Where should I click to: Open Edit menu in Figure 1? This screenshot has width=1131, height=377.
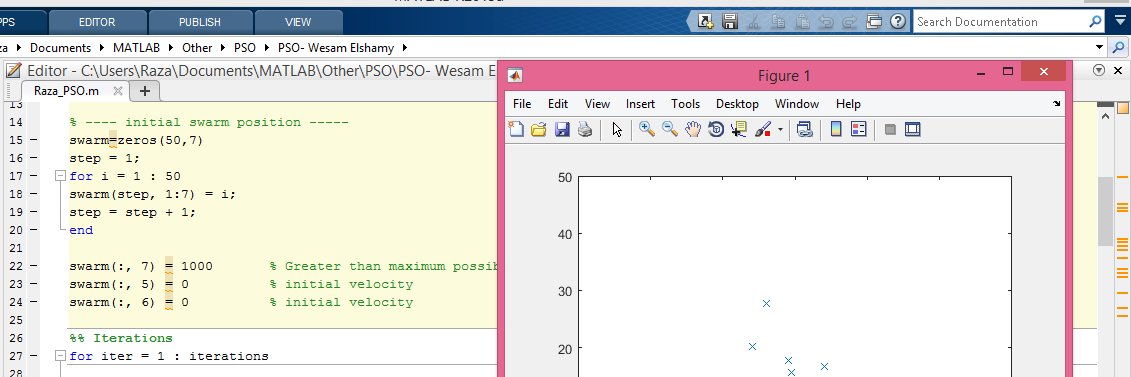(x=558, y=104)
